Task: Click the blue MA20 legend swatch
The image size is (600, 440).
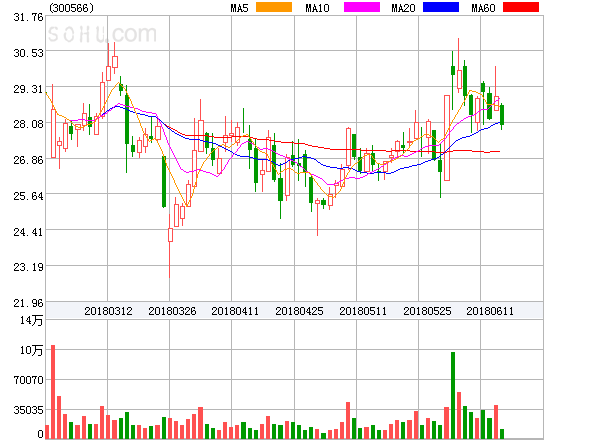Action: coord(441,7)
